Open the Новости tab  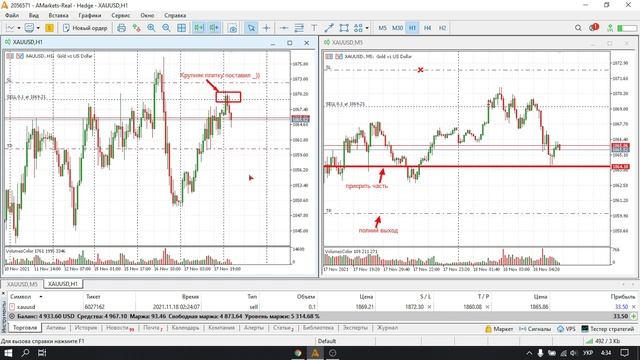(120, 328)
